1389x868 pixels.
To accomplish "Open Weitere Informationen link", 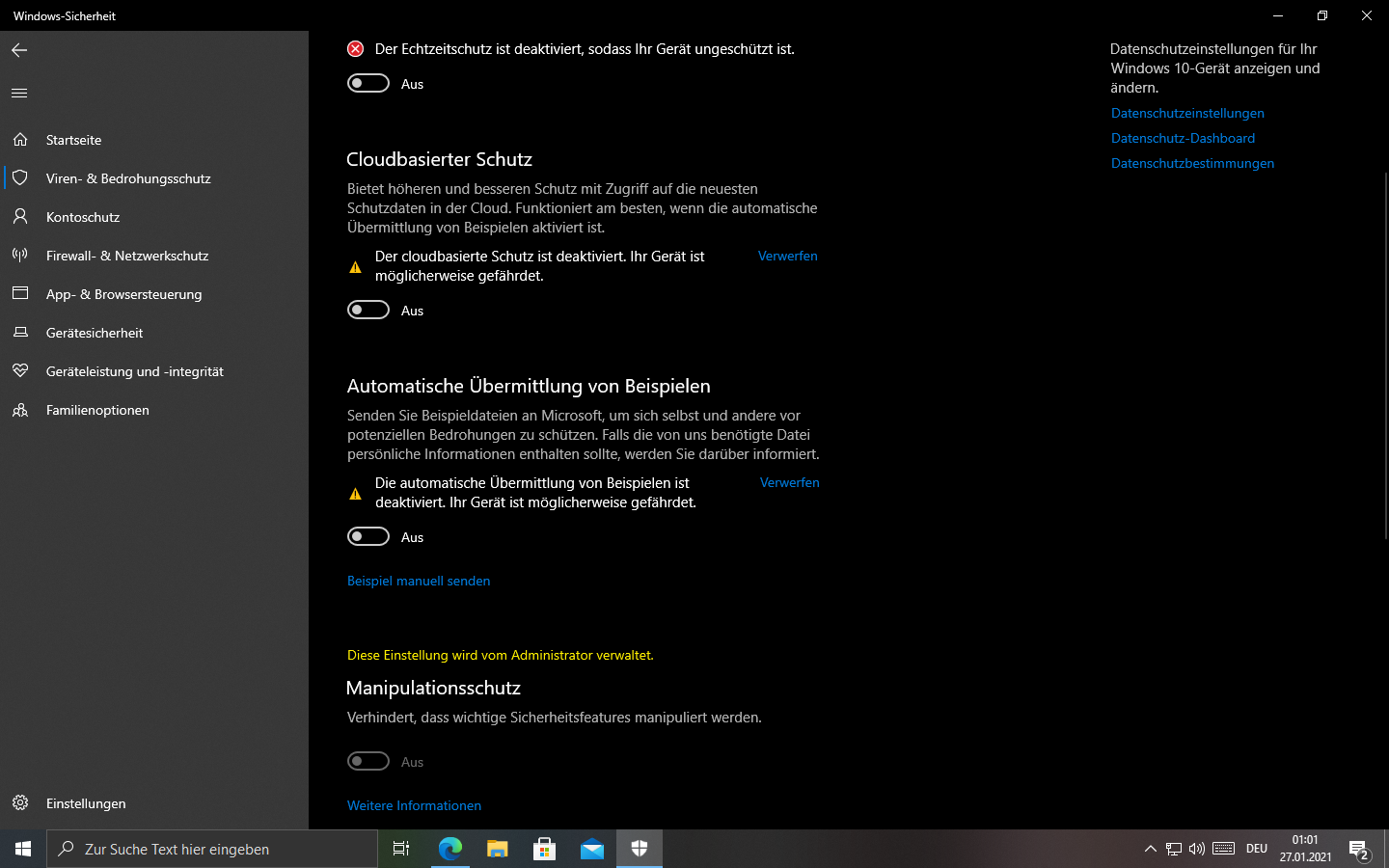I will (x=414, y=805).
